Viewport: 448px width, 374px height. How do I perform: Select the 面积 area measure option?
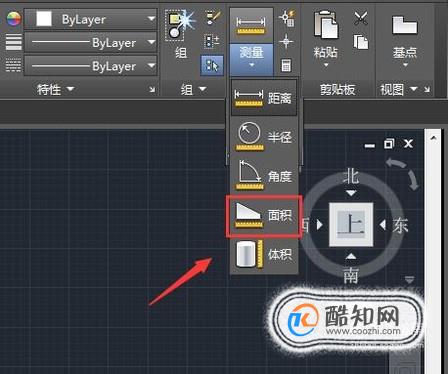[264, 216]
